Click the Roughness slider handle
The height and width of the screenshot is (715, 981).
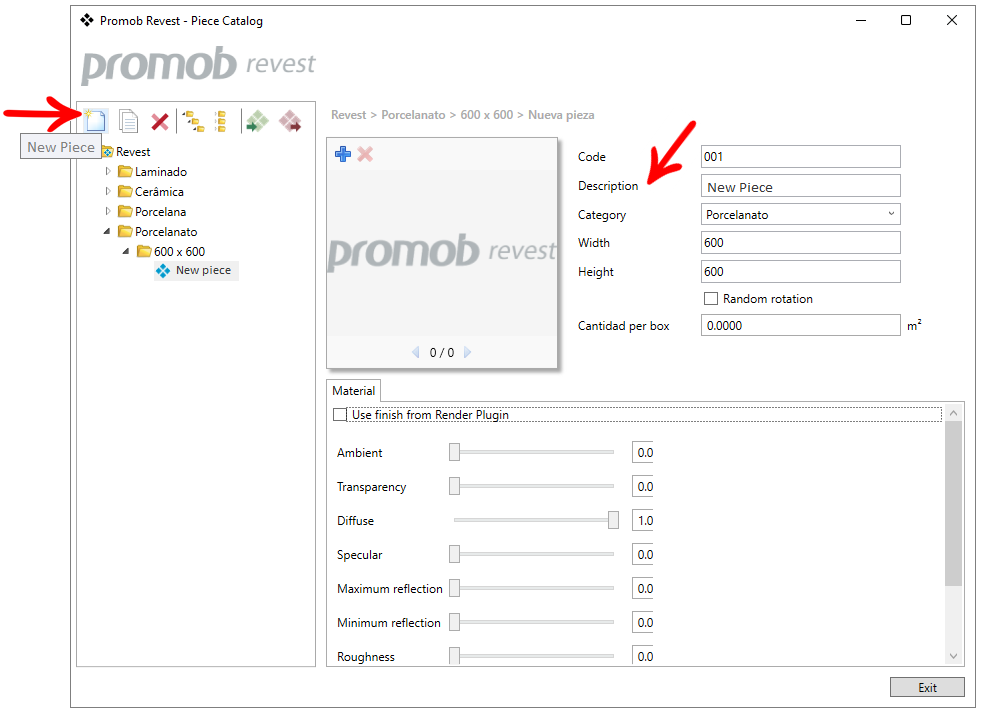click(455, 656)
